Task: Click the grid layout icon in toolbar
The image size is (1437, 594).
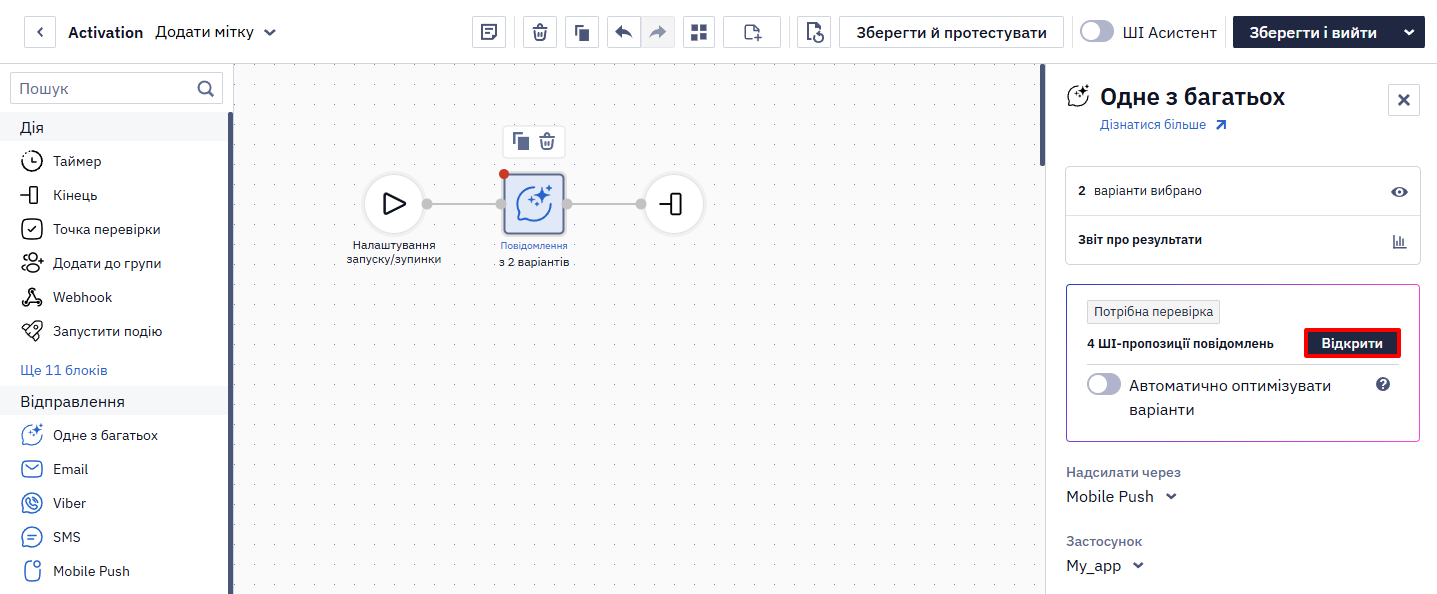Action: [x=699, y=32]
